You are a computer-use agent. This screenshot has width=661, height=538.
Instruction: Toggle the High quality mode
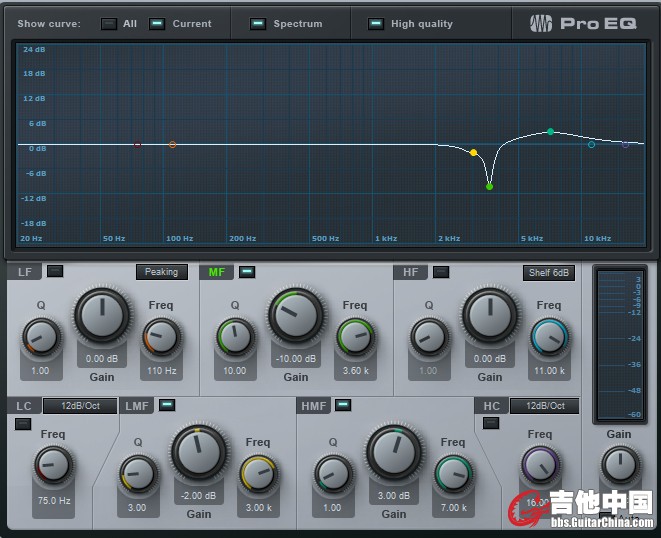375,24
